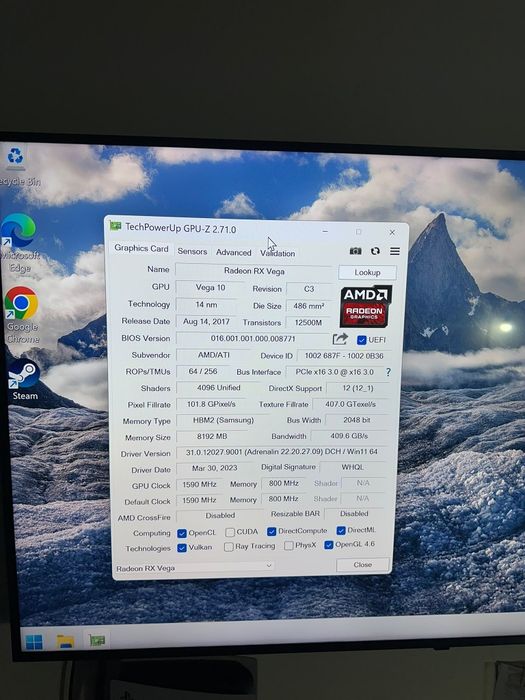Click the Memory Size value 8192 MB
Viewport: 525px width, 700px height.
[x=212, y=436]
